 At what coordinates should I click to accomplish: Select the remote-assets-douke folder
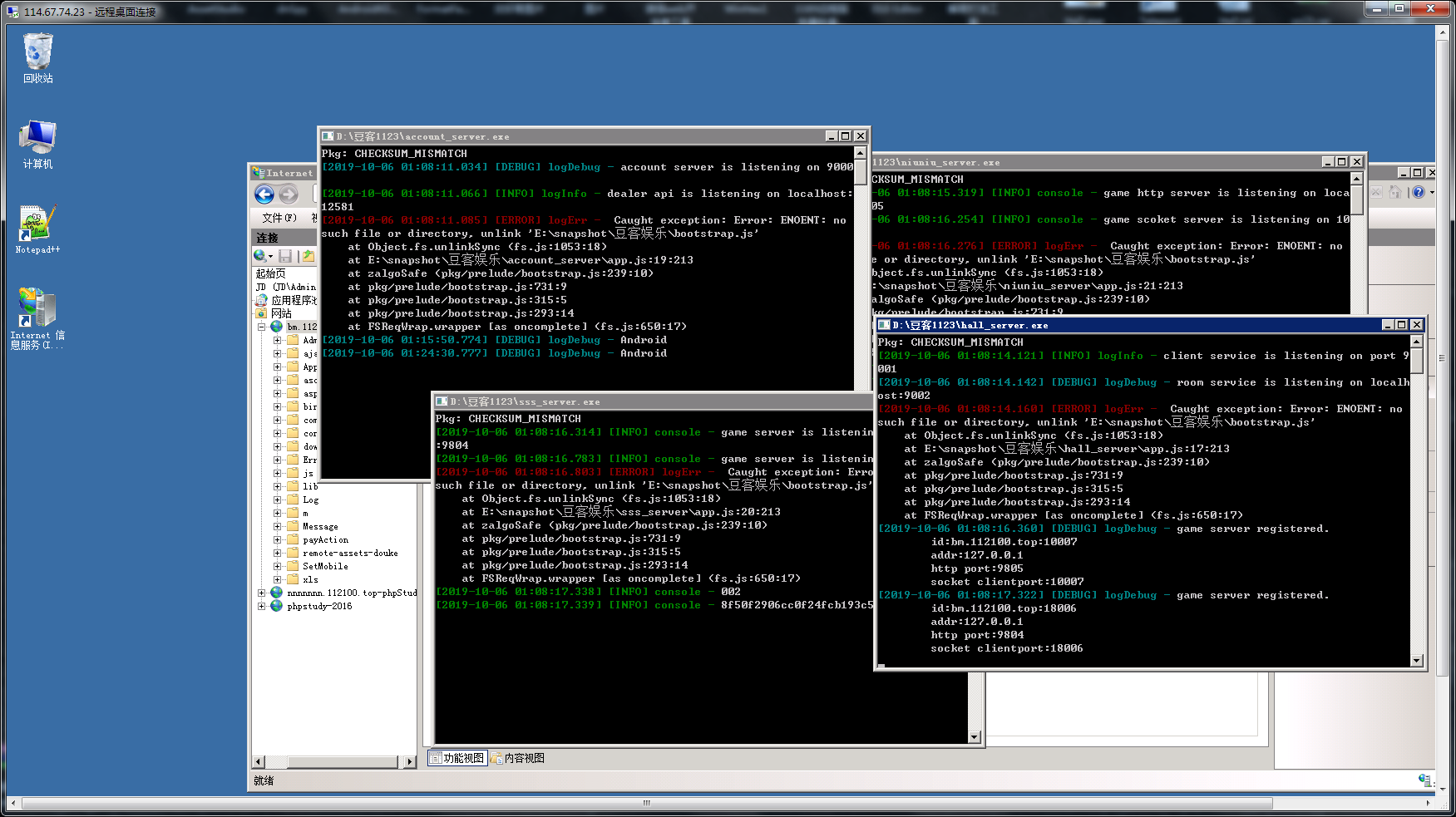(x=350, y=554)
